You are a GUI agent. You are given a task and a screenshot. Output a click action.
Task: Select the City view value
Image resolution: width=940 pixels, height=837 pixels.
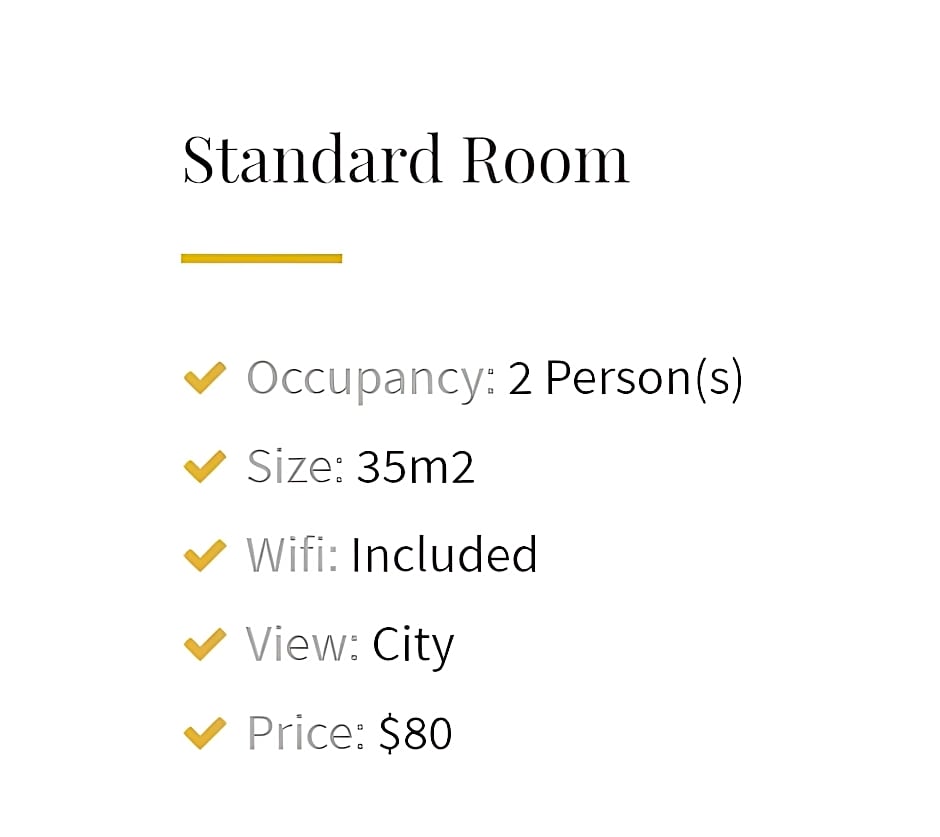[x=413, y=647]
